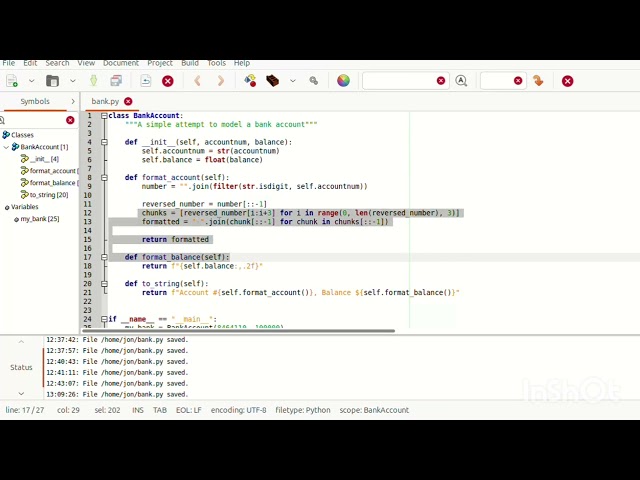Click the Save All toolbar icon
This screenshot has width=640, height=480.
point(116,81)
